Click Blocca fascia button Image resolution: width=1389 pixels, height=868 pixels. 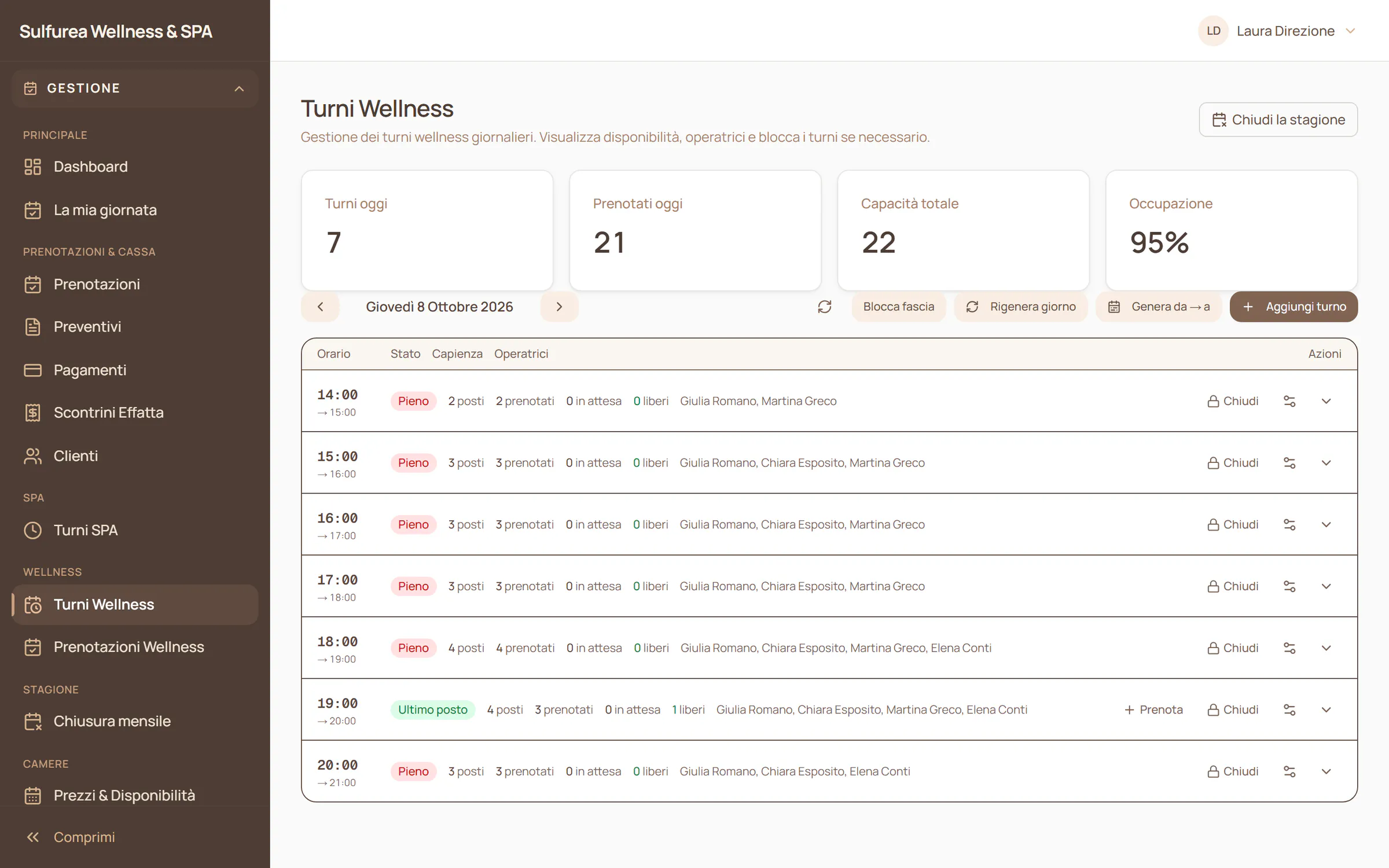[898, 307]
